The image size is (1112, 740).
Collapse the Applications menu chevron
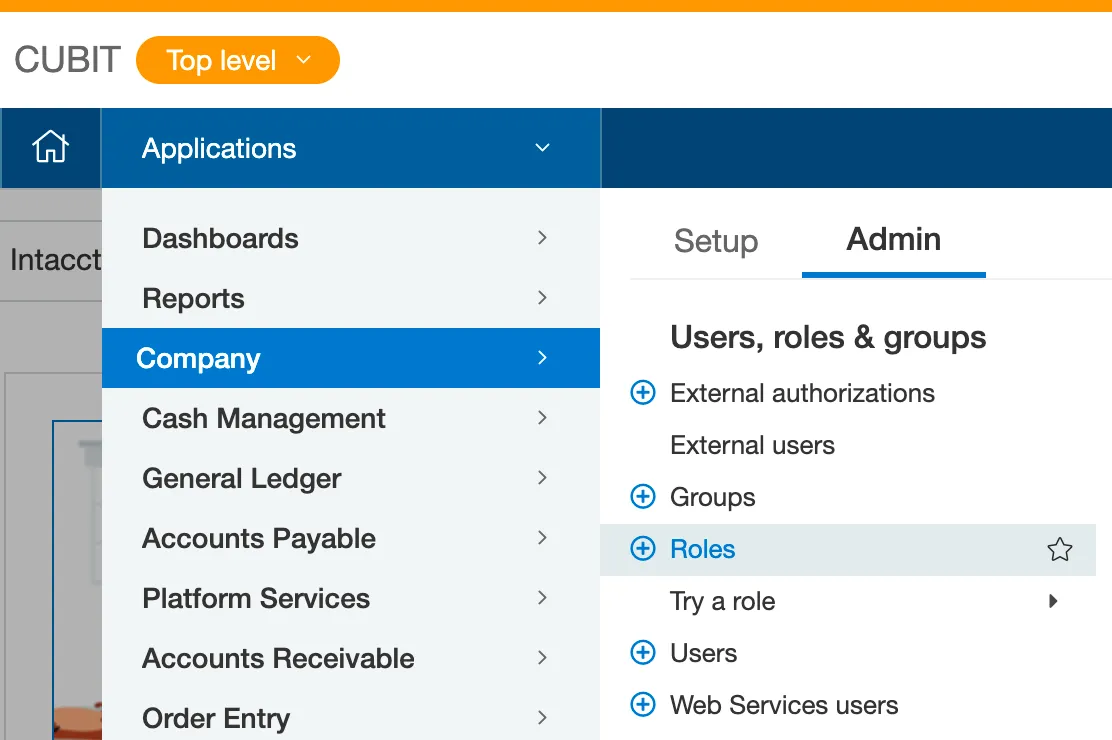point(543,148)
